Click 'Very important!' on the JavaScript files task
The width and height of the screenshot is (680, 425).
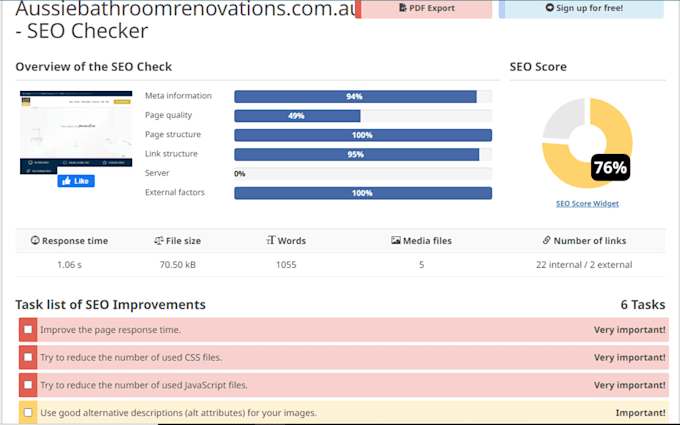630,385
